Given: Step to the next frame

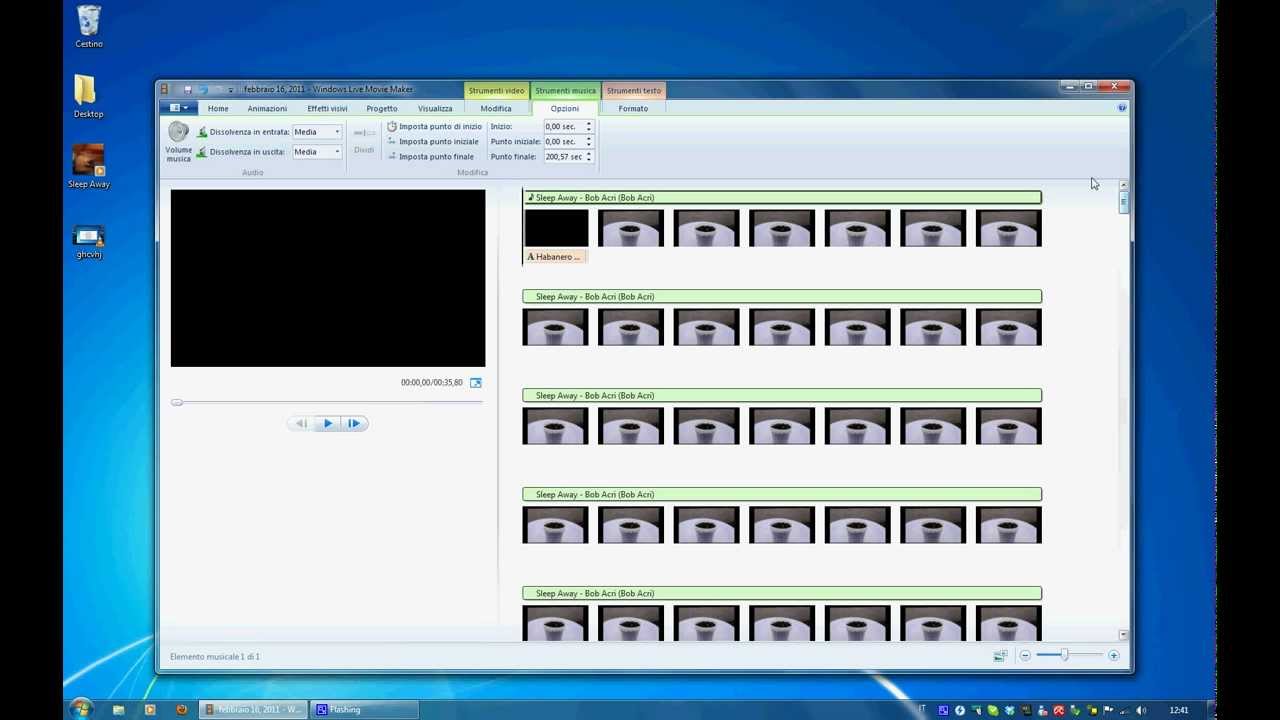Looking at the screenshot, I should click(x=354, y=424).
